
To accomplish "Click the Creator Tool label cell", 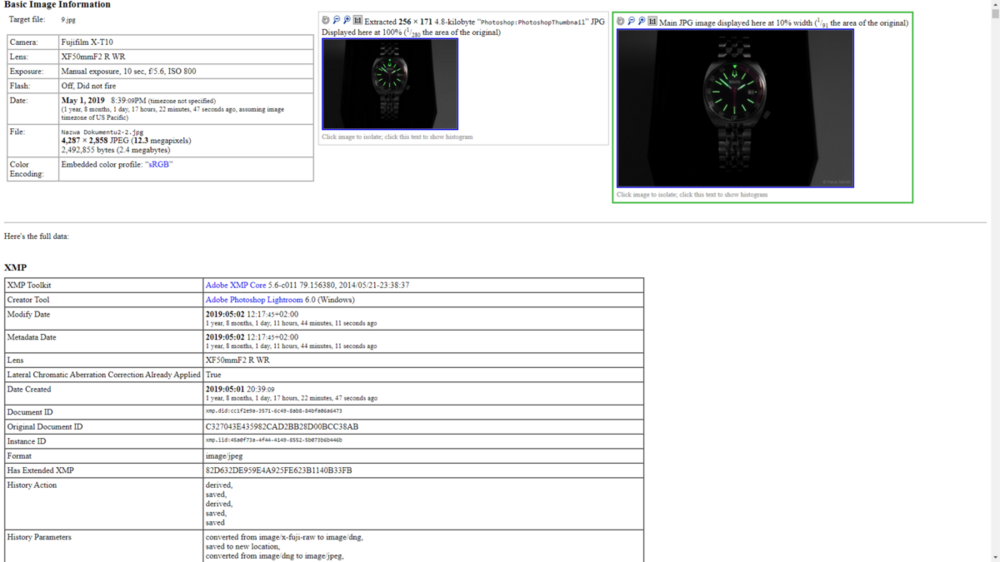I will (104, 300).
